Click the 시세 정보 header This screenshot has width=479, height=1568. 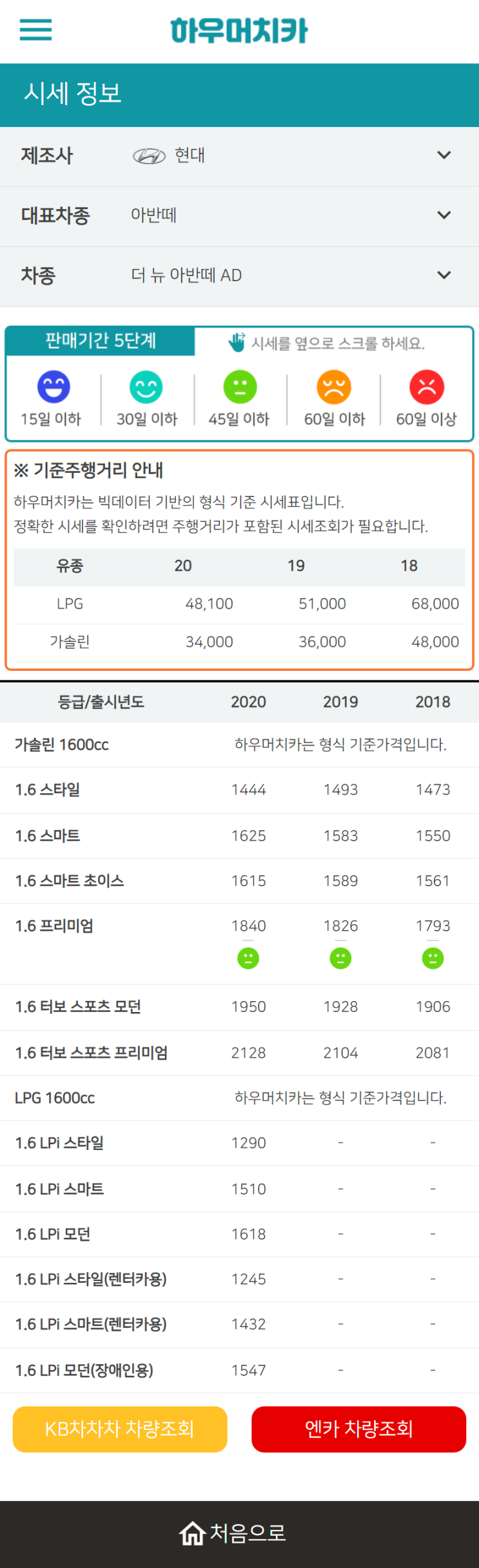tap(73, 94)
